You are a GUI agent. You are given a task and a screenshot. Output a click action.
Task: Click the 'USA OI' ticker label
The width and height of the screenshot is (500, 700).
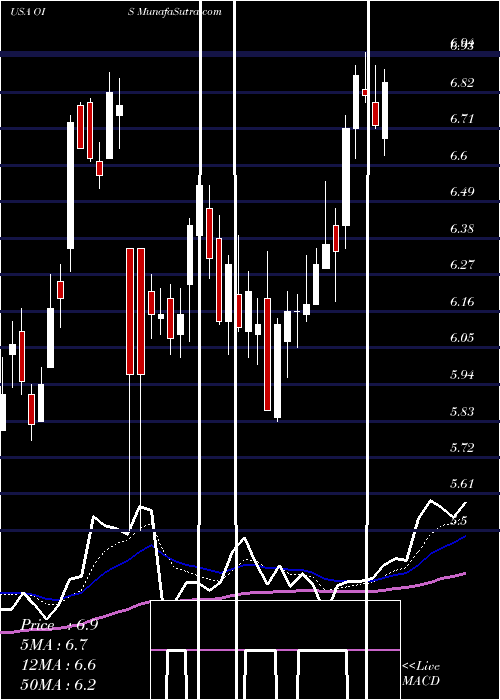(x=26, y=12)
